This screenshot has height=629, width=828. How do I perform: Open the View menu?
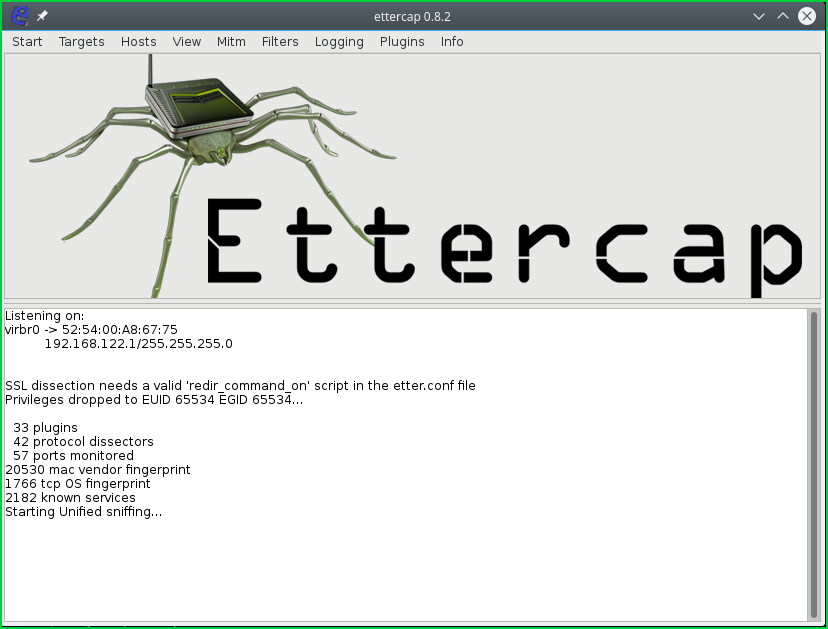(186, 42)
